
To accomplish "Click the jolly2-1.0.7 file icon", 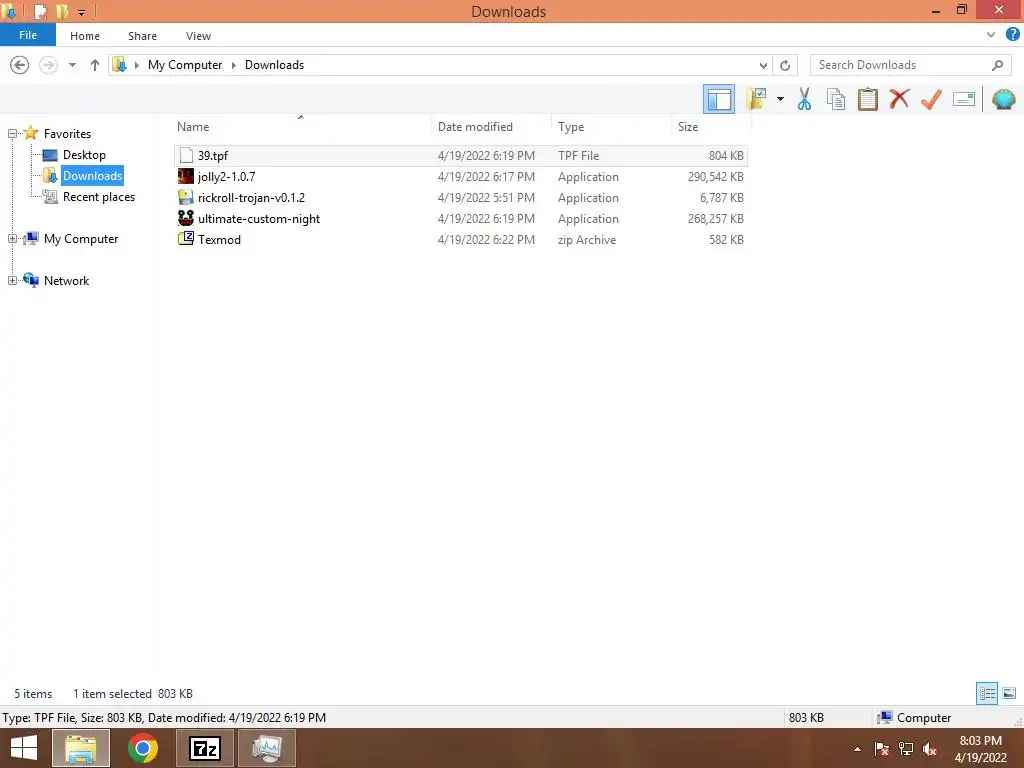I will click(x=185, y=176).
